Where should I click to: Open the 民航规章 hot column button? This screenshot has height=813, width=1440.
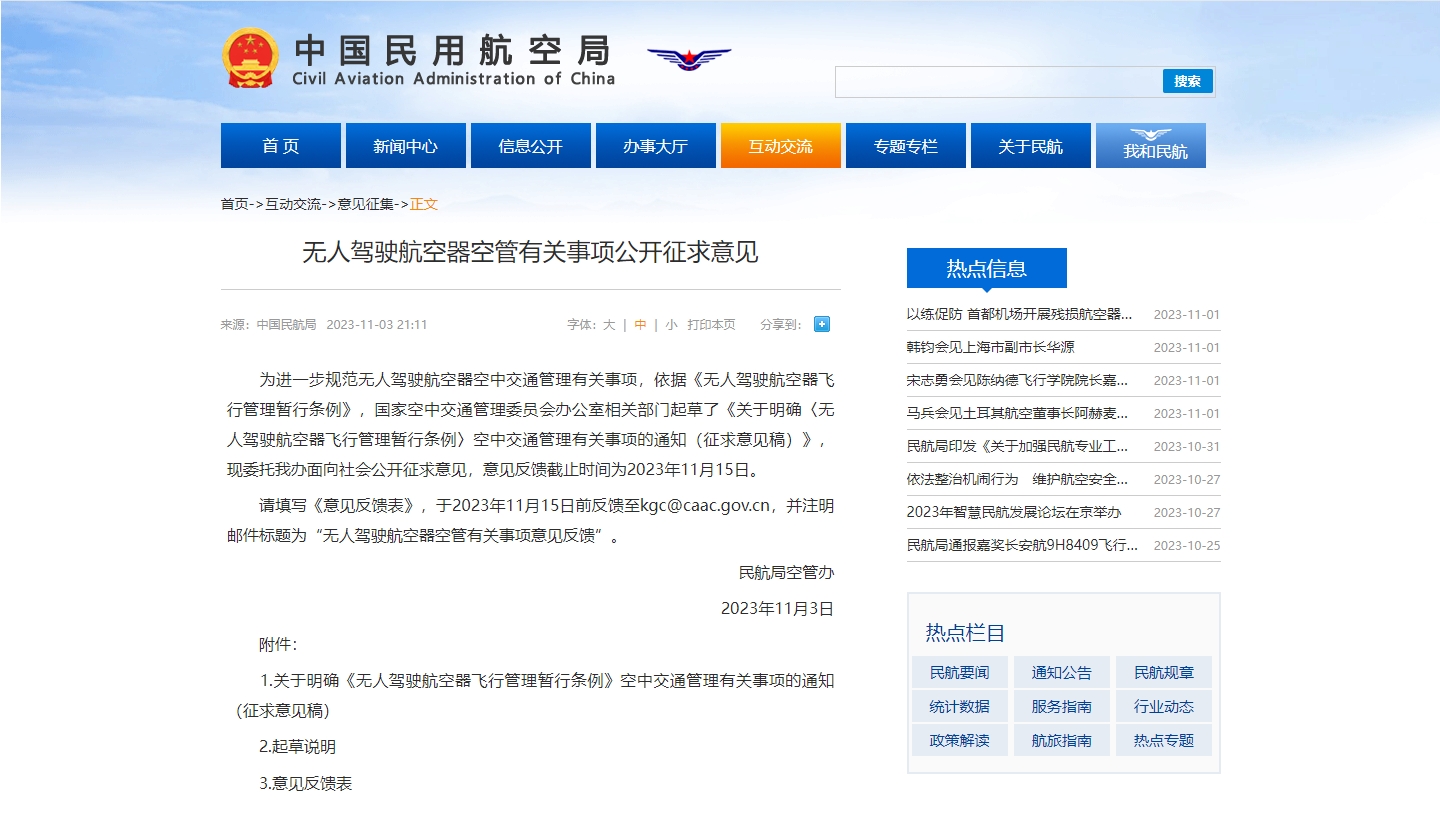click(1163, 673)
